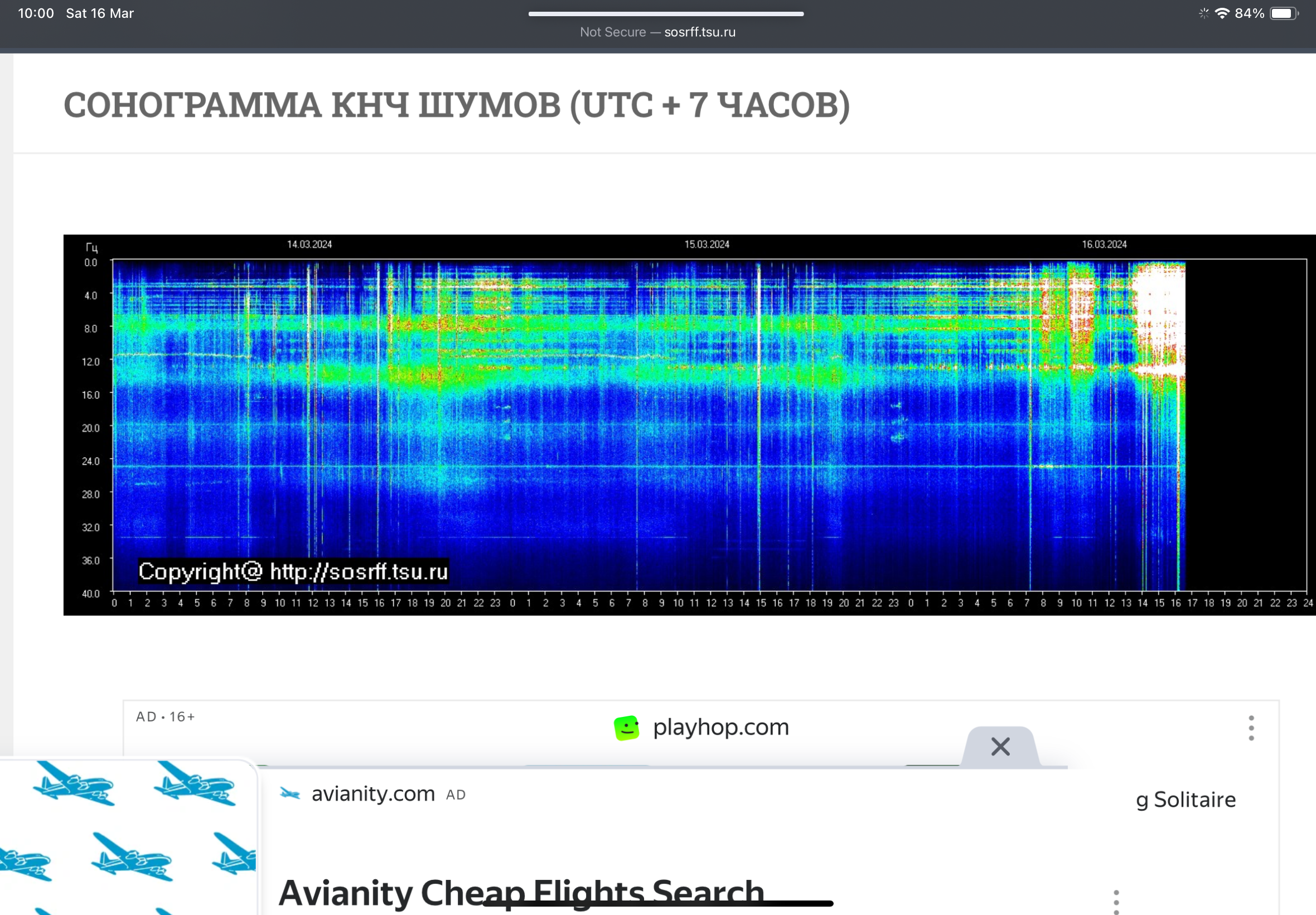Tap the green playhop logo icon
This screenshot has height=915, width=1316.
[626, 728]
